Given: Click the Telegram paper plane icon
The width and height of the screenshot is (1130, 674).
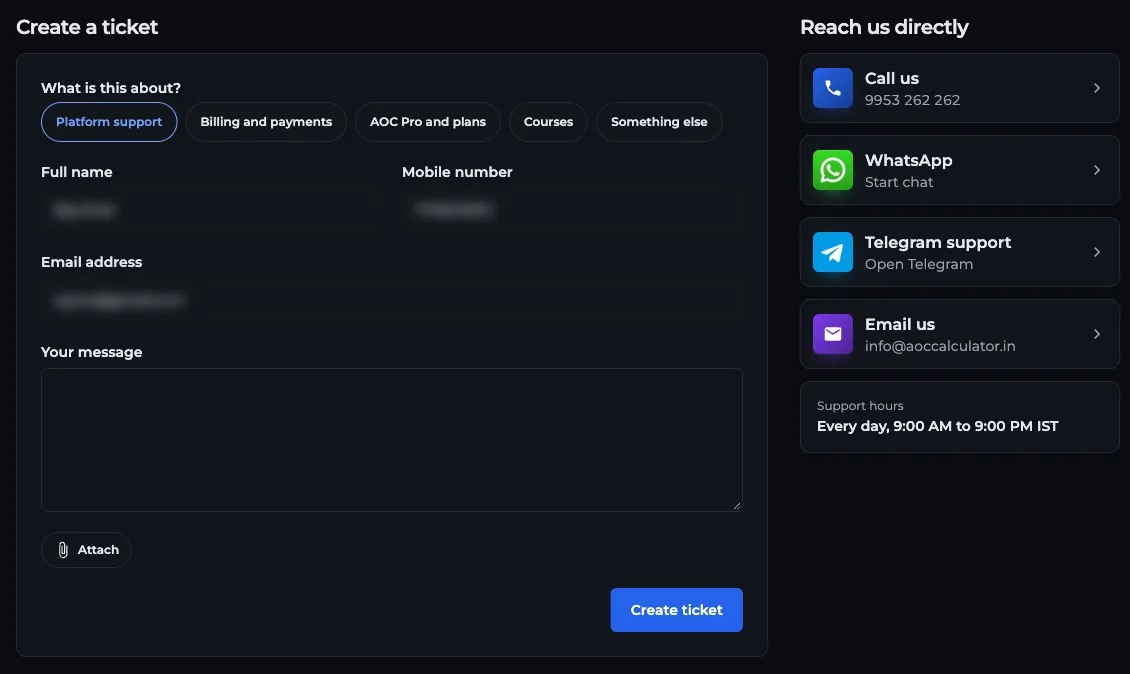Looking at the screenshot, I should [832, 252].
